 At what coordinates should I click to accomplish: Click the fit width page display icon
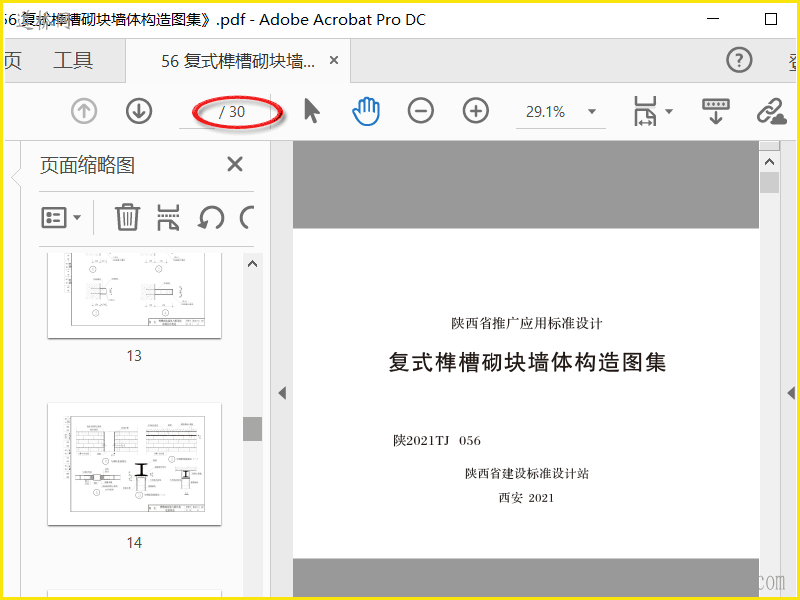(645, 111)
